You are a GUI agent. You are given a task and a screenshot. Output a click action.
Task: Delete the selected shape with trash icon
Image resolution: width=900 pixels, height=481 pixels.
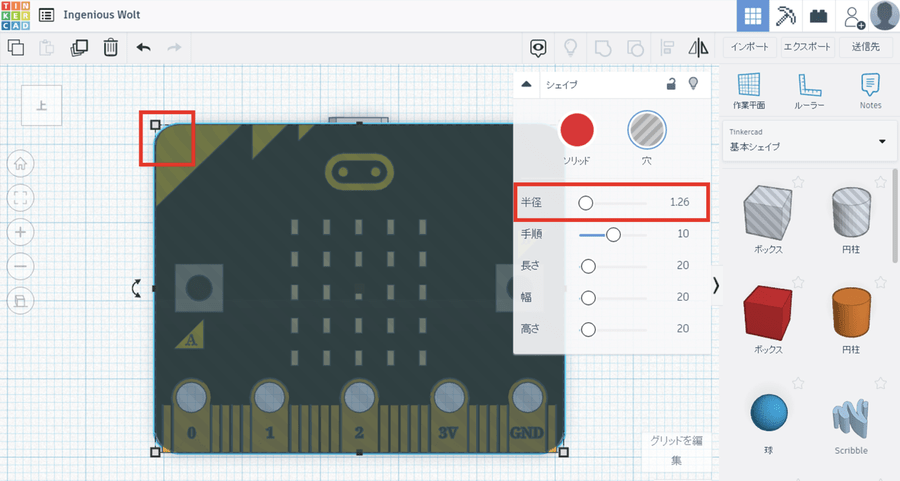[110, 47]
